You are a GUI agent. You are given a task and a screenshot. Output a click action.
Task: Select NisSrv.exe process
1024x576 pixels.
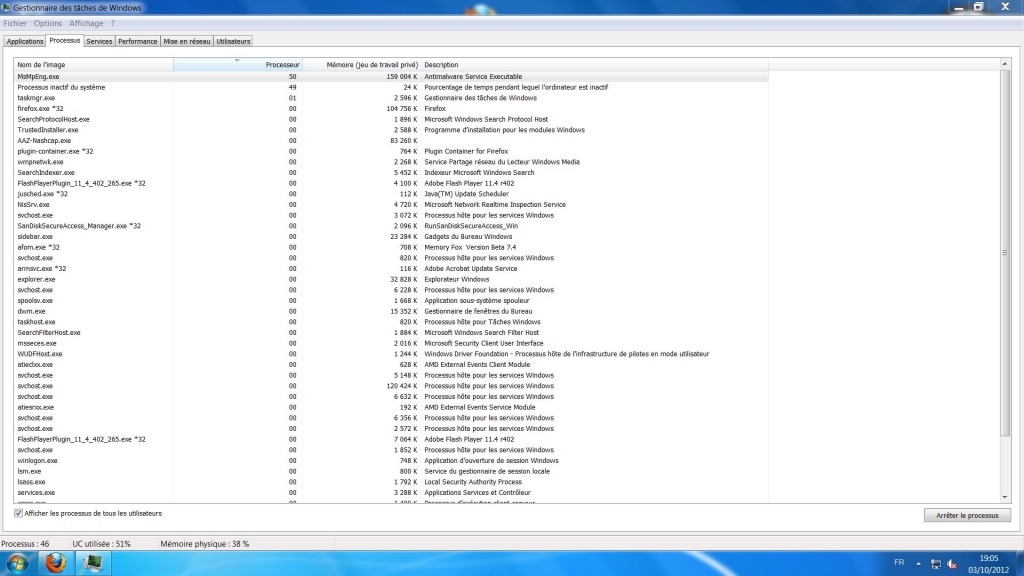(x=391, y=204)
